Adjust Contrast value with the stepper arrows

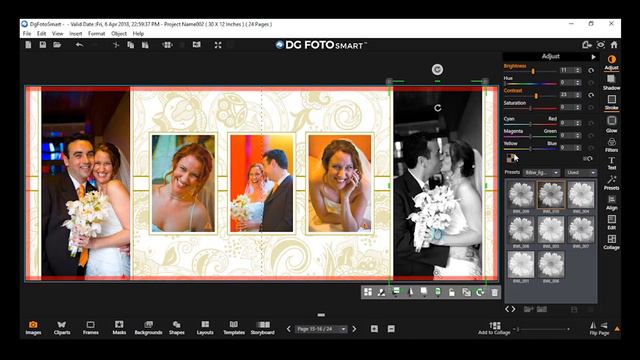[x=578, y=95]
